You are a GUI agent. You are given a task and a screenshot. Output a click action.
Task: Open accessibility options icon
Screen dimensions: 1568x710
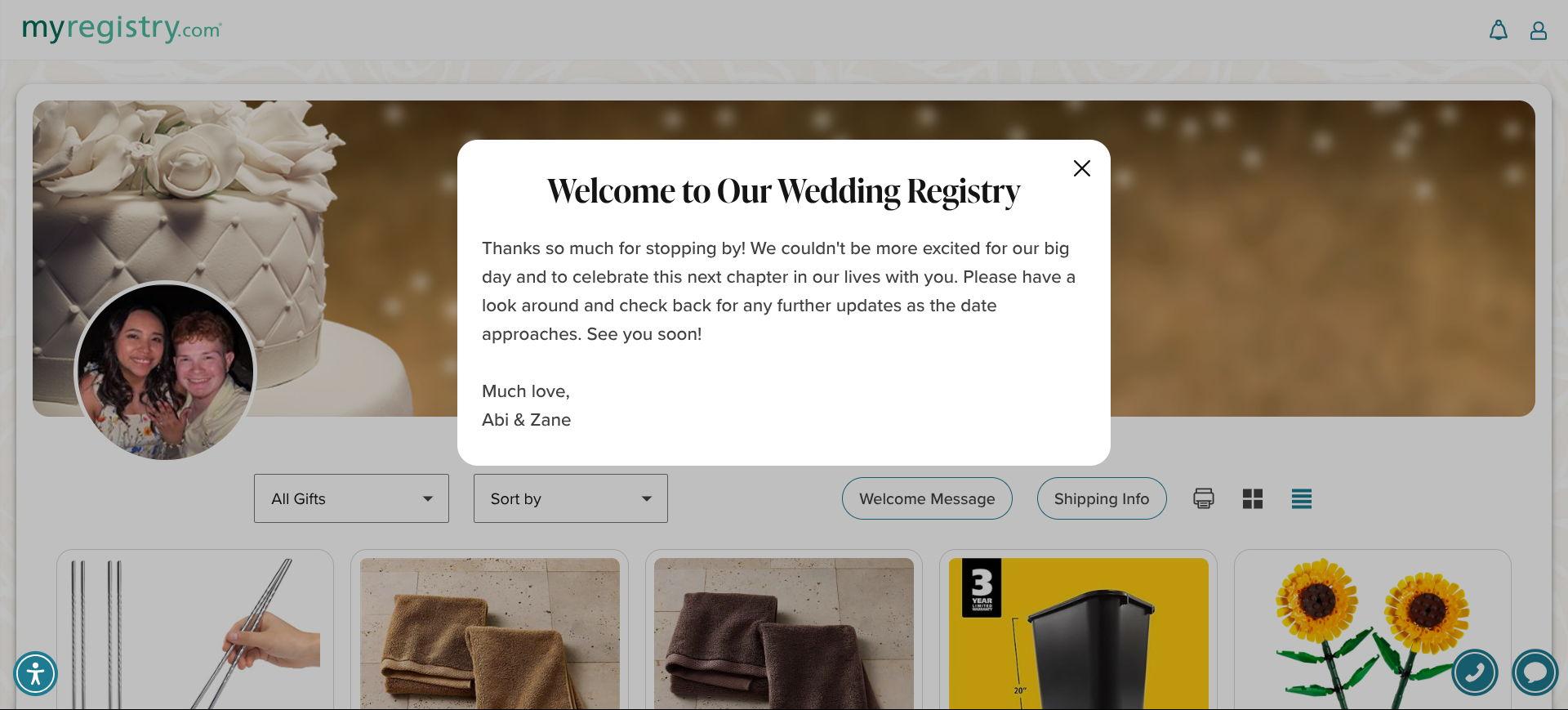coord(35,673)
